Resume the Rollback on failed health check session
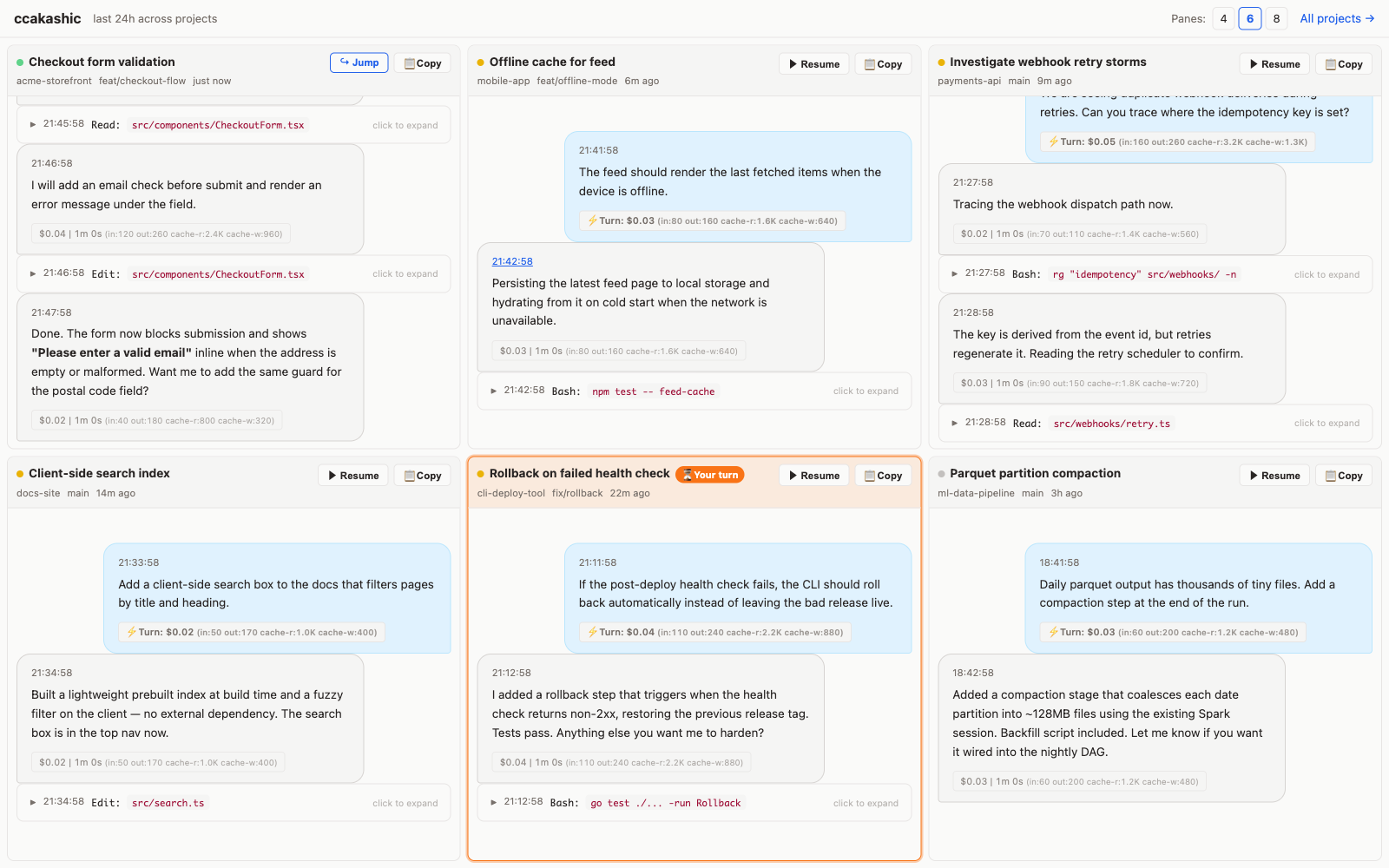1389x868 pixels. (x=813, y=476)
